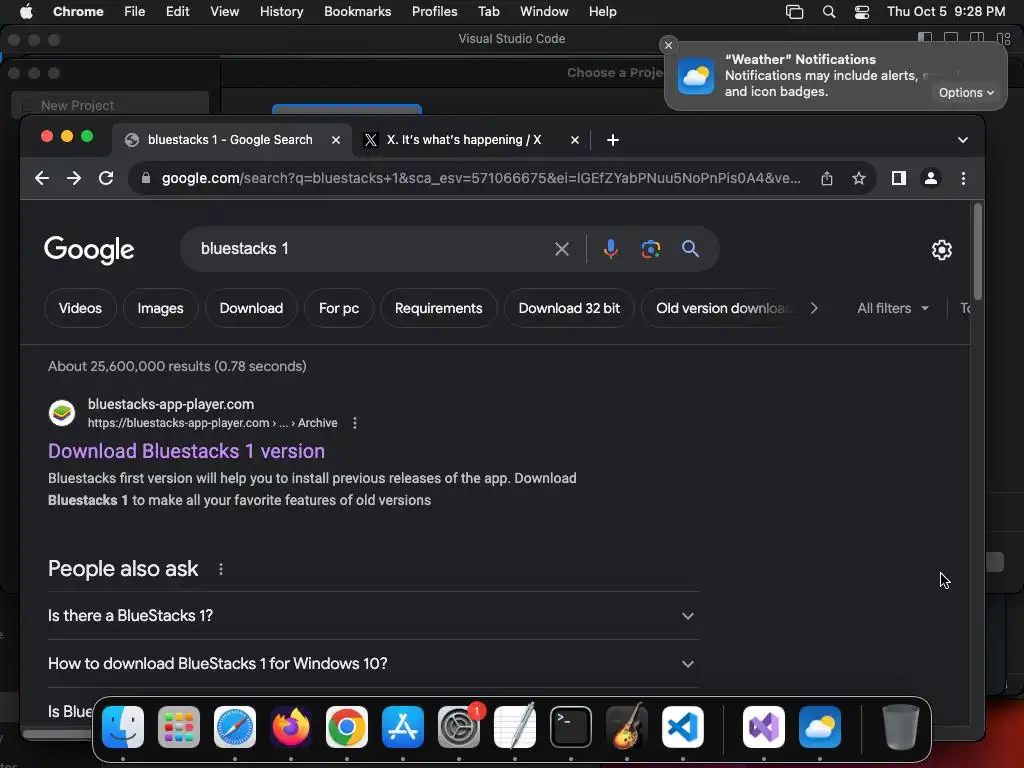Open the All filters dropdown
Viewport: 1024px width, 768px height.
pos(893,308)
